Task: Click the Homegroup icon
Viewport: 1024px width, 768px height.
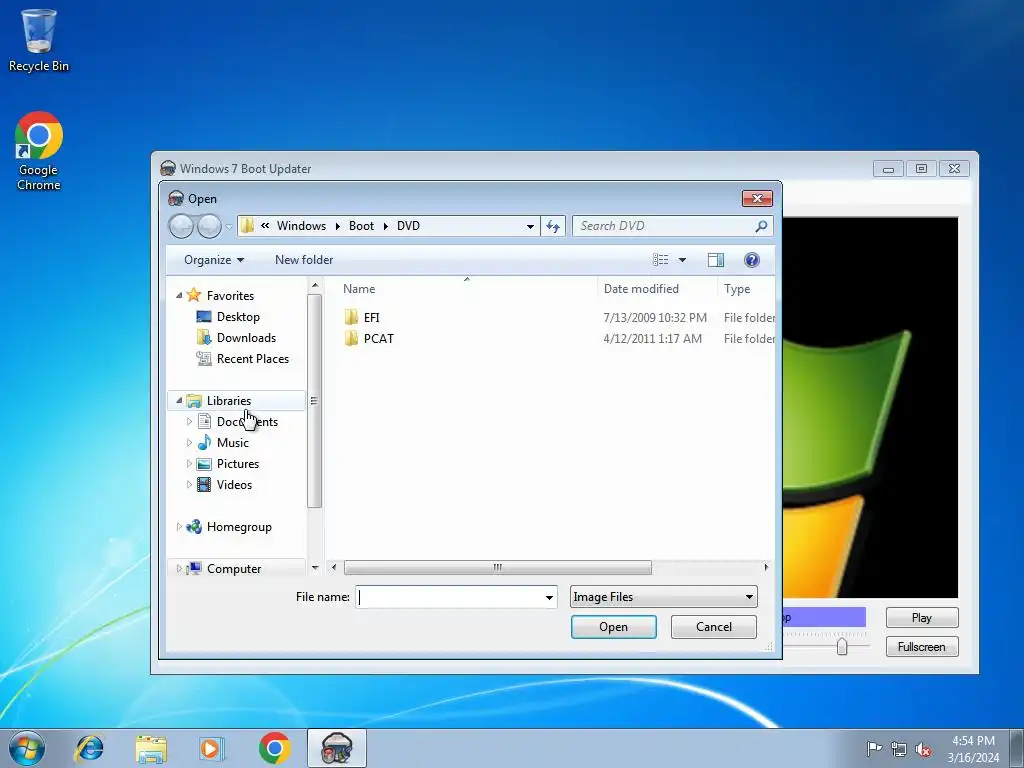Action: click(x=193, y=527)
